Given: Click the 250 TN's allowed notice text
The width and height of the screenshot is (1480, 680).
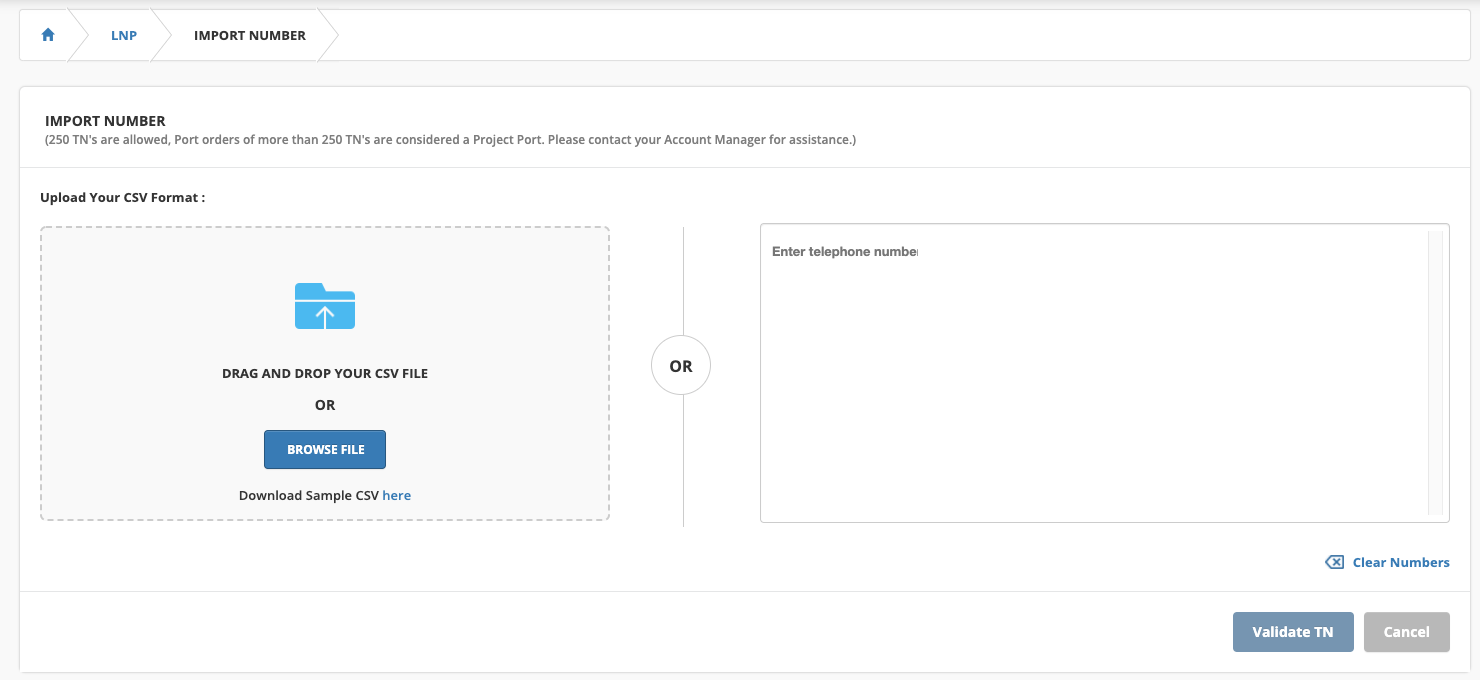Looking at the screenshot, I should [451, 140].
